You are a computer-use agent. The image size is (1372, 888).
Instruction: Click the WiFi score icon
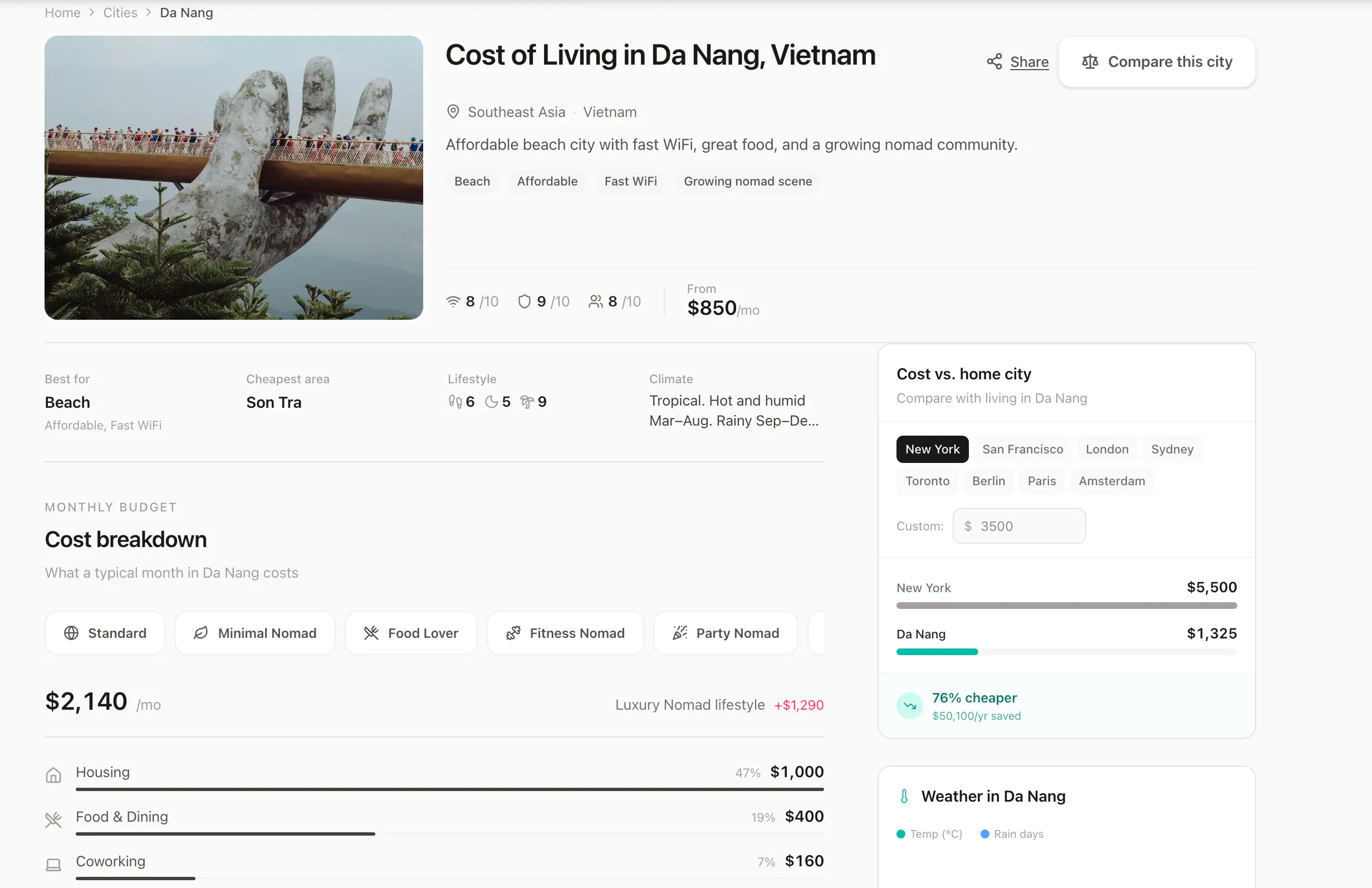[x=453, y=301]
